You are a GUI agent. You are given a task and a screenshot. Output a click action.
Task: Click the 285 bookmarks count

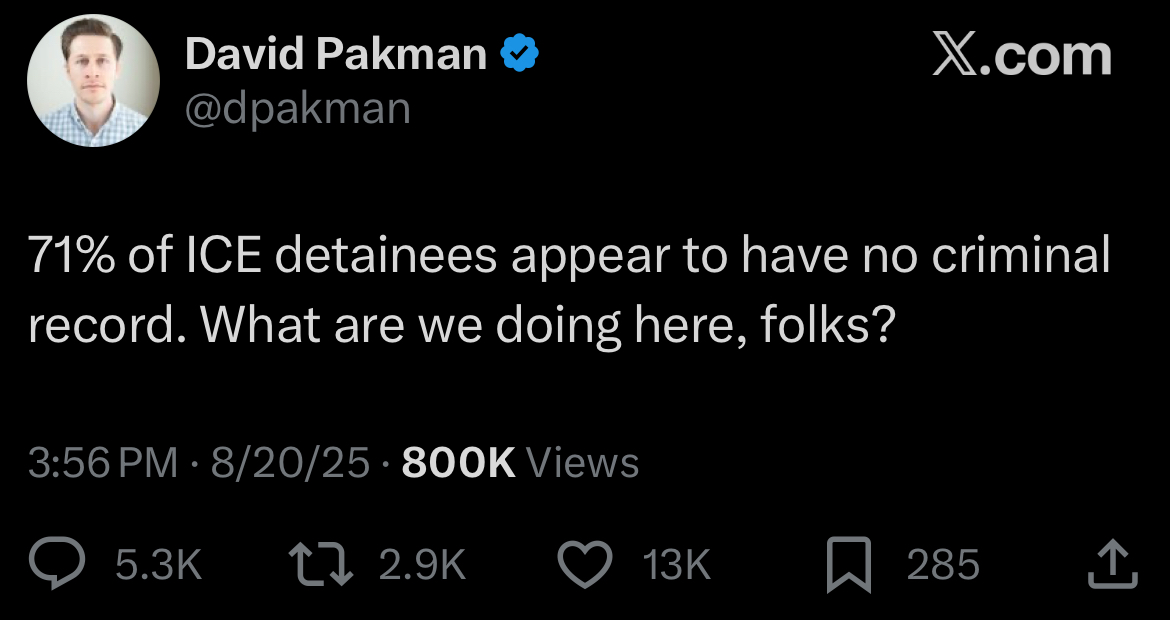coord(943,566)
